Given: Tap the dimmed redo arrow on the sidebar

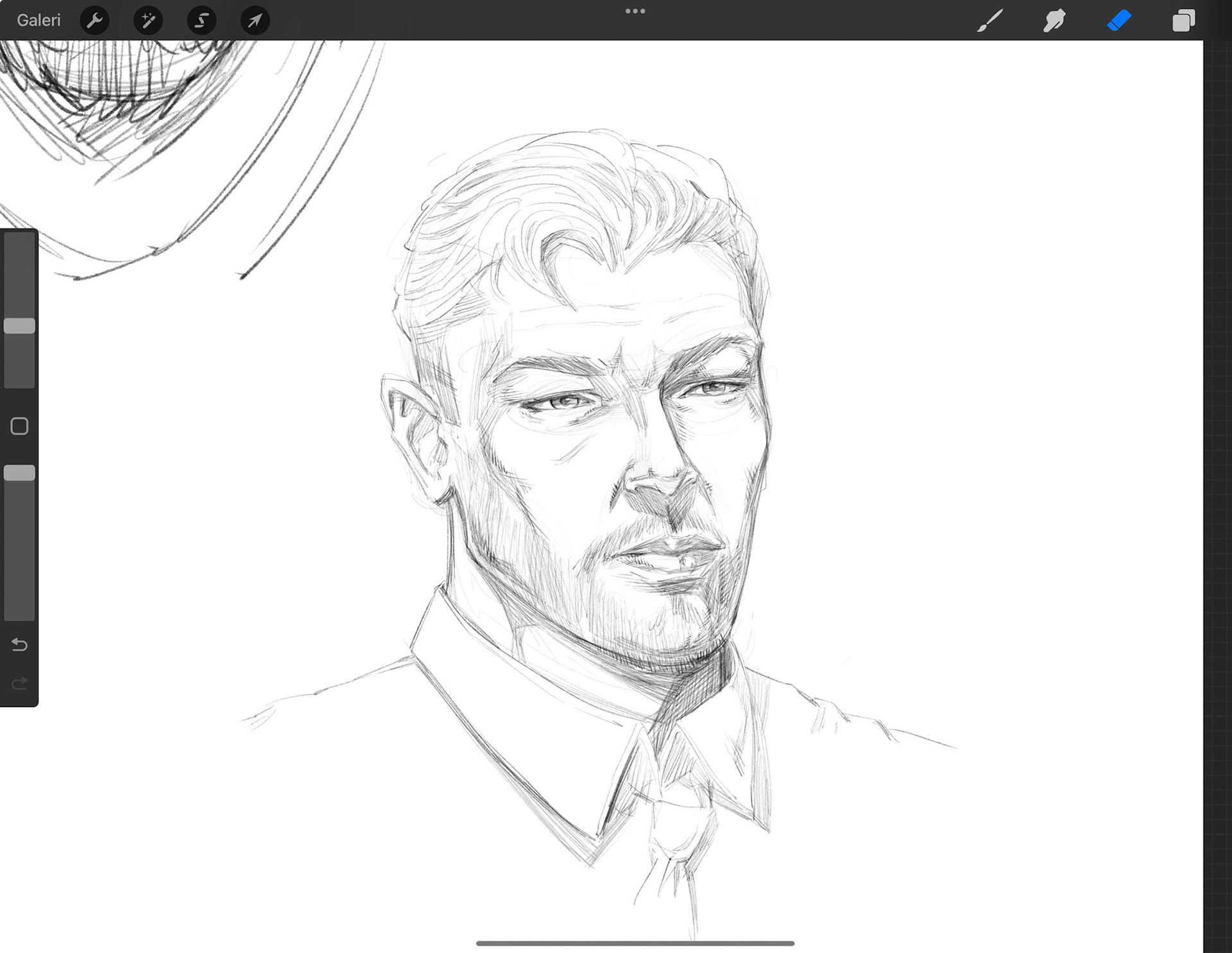Looking at the screenshot, I should coord(19,683).
